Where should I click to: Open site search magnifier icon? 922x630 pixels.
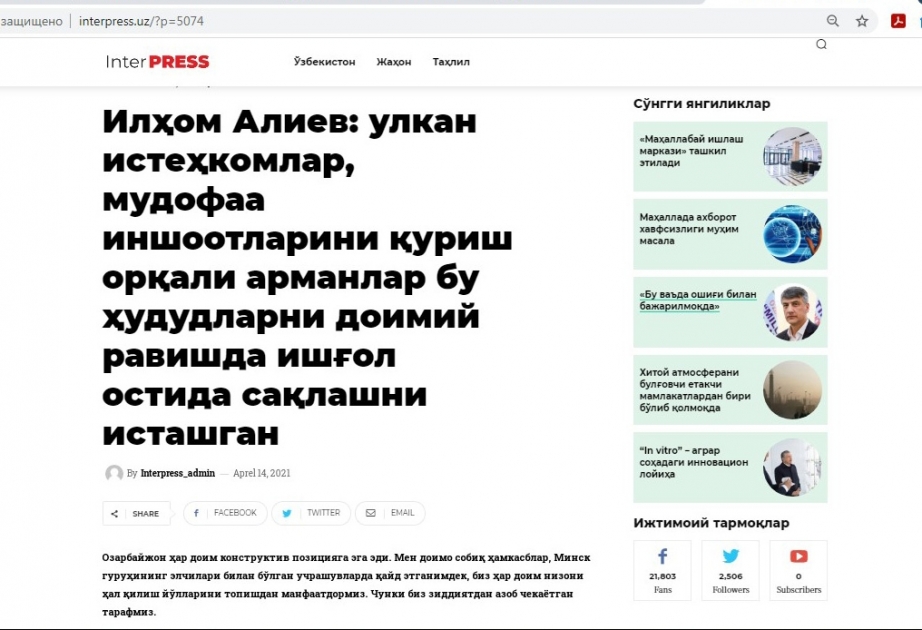click(x=821, y=44)
